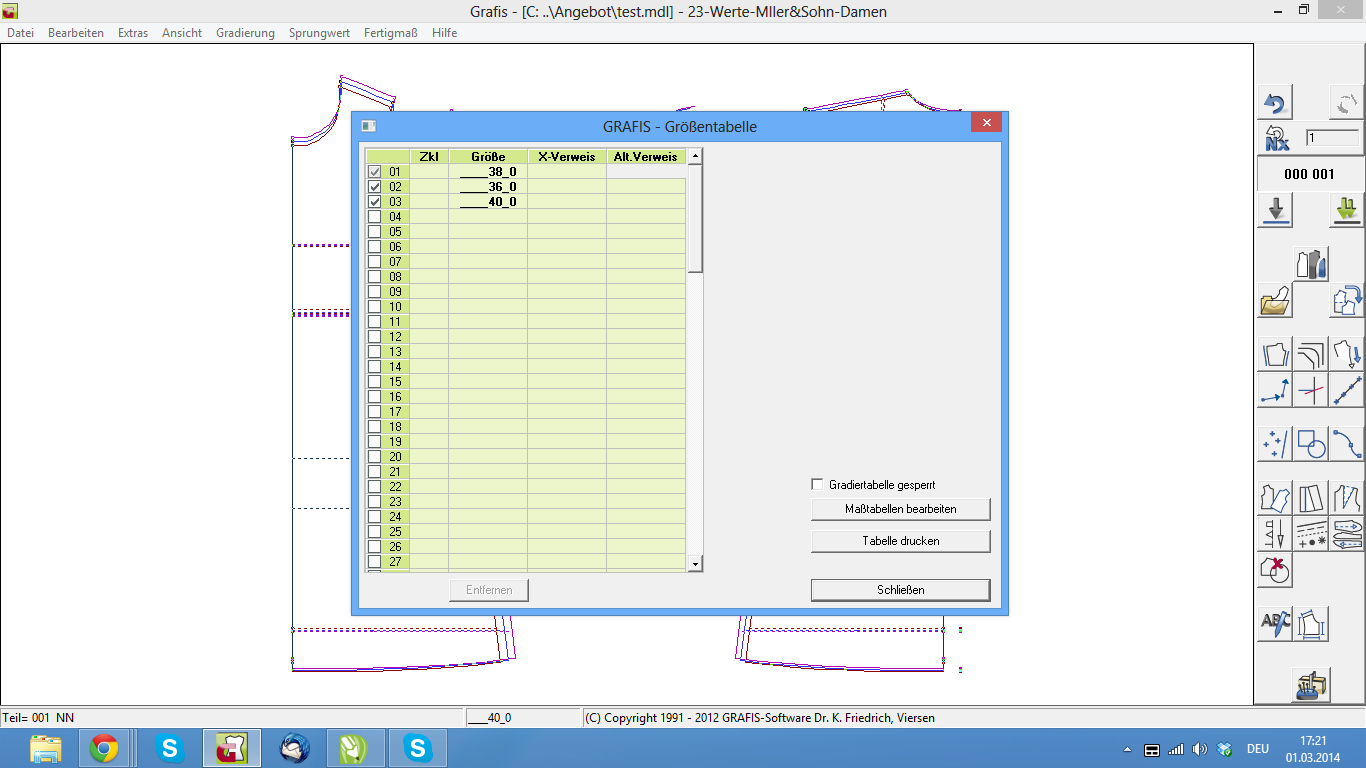Open the Ansicht menu
The width and height of the screenshot is (1366, 768).
182,33
